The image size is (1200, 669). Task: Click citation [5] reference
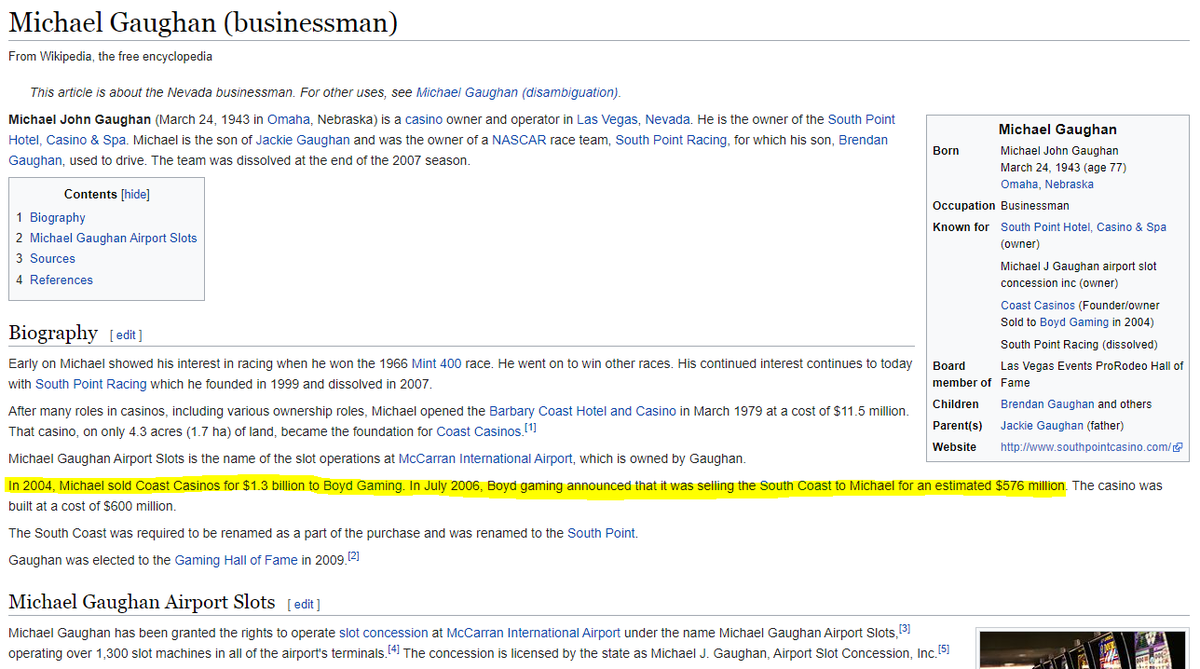point(944,650)
